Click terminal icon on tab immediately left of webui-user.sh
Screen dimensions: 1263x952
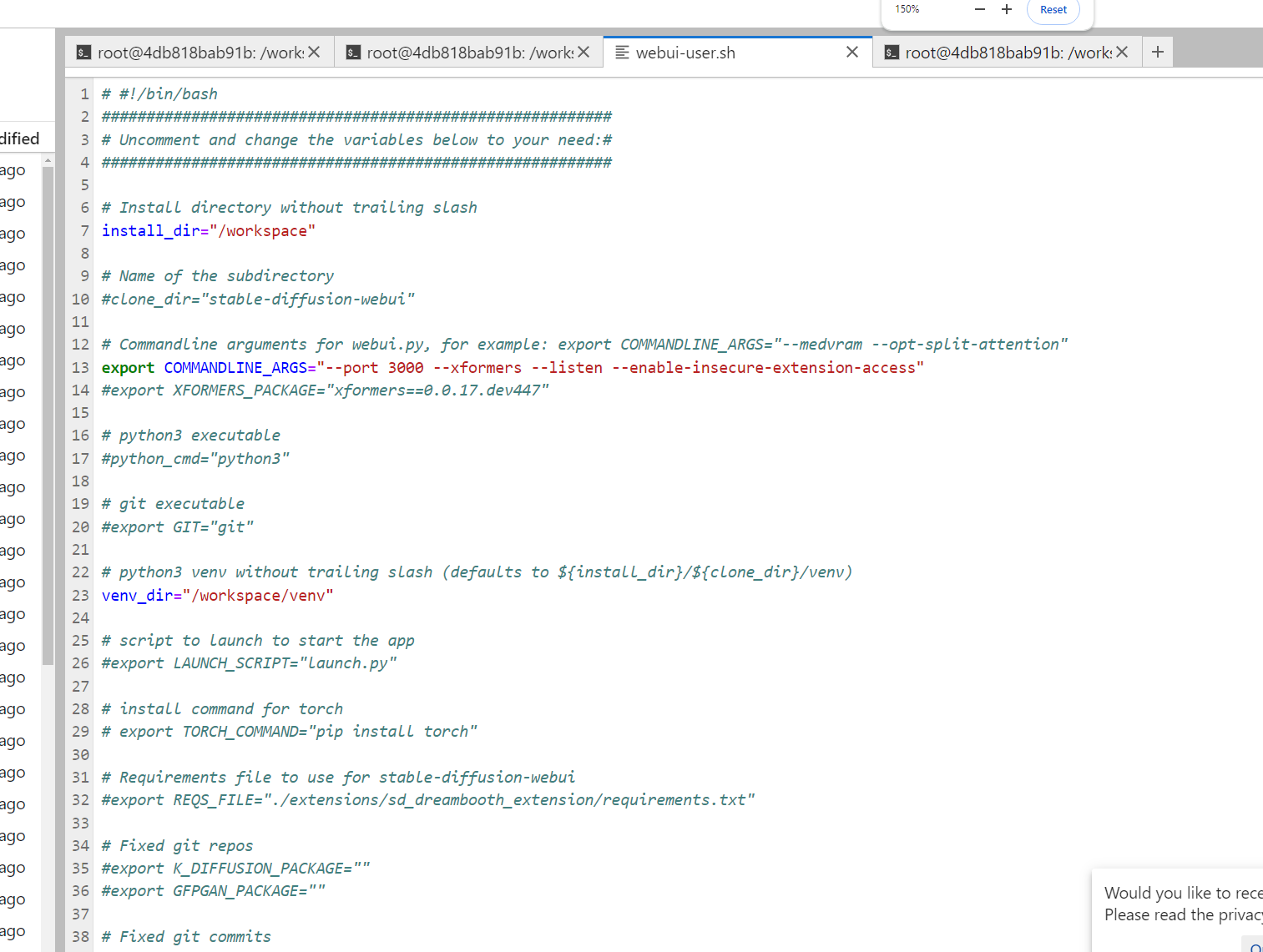pyautogui.click(x=353, y=53)
